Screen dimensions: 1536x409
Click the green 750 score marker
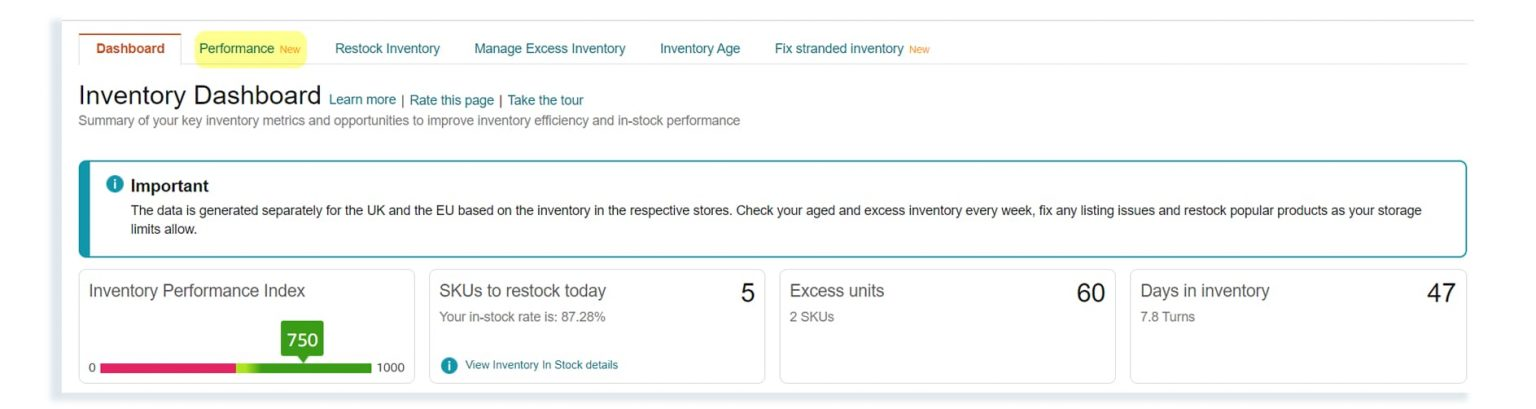[302, 341]
